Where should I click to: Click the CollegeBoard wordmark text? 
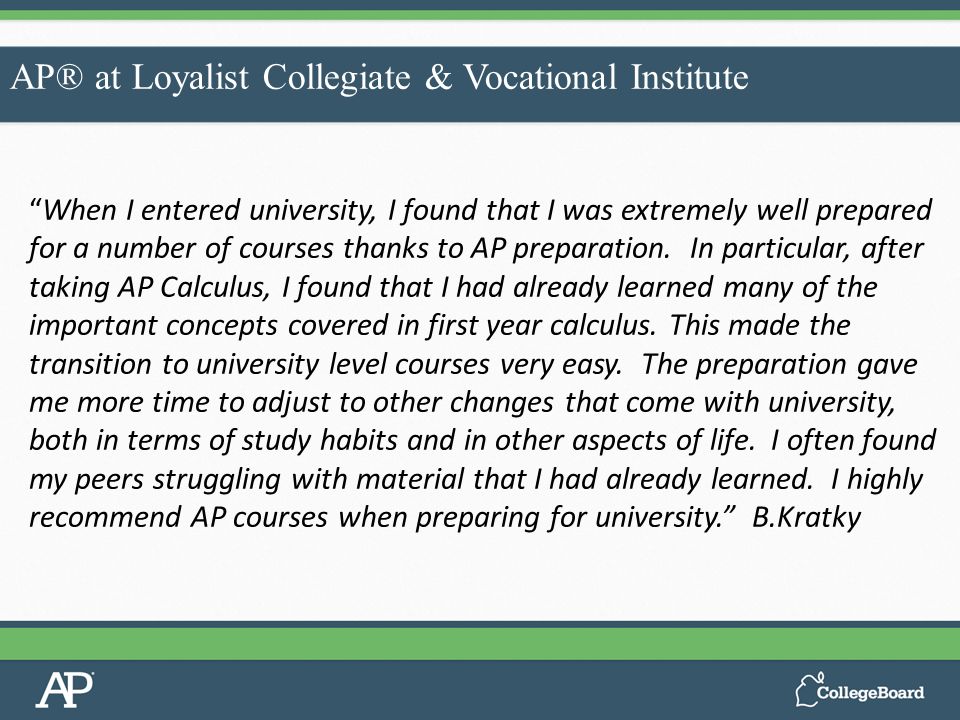870,692
